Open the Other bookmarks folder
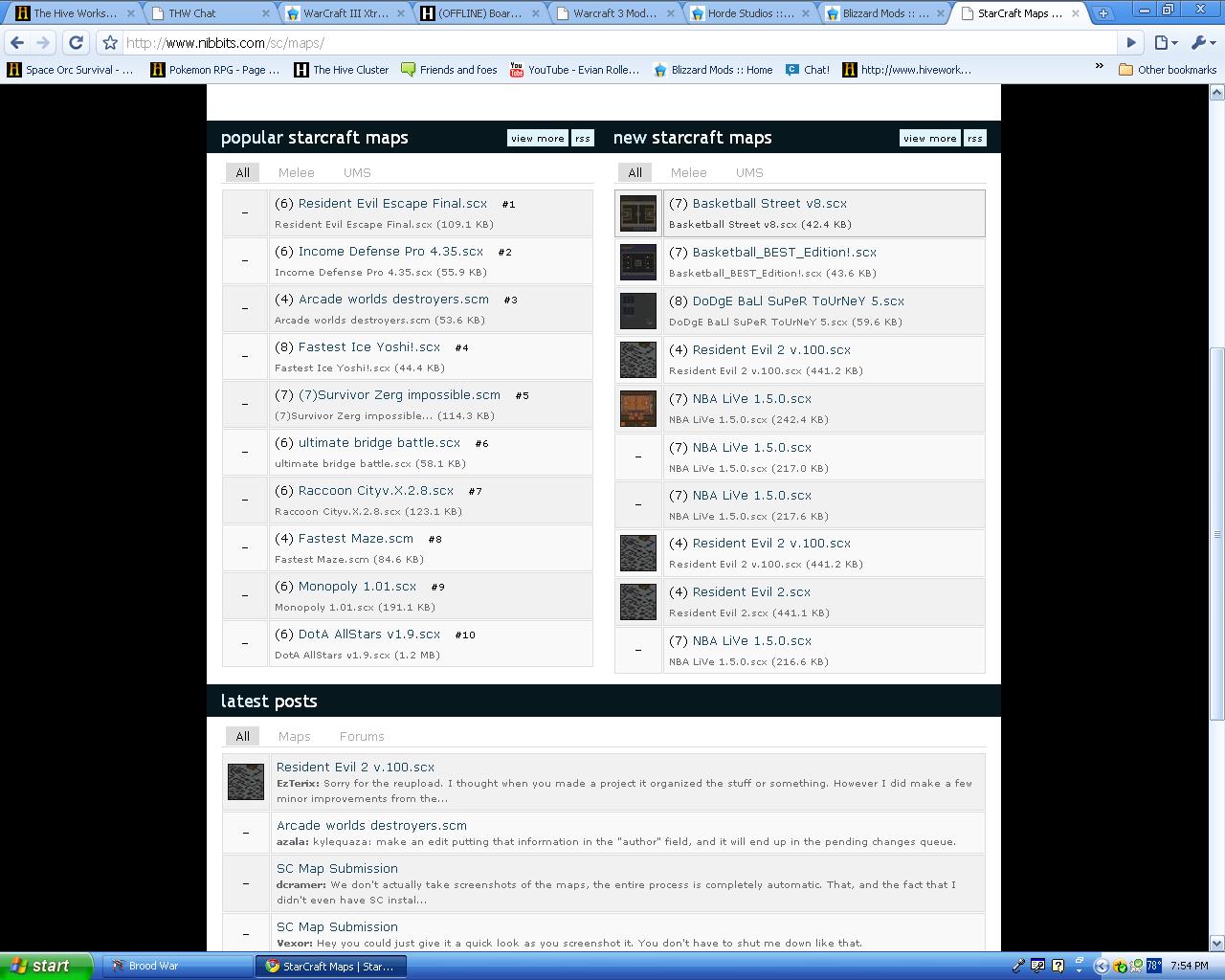The width and height of the screenshot is (1225, 980). click(1167, 70)
